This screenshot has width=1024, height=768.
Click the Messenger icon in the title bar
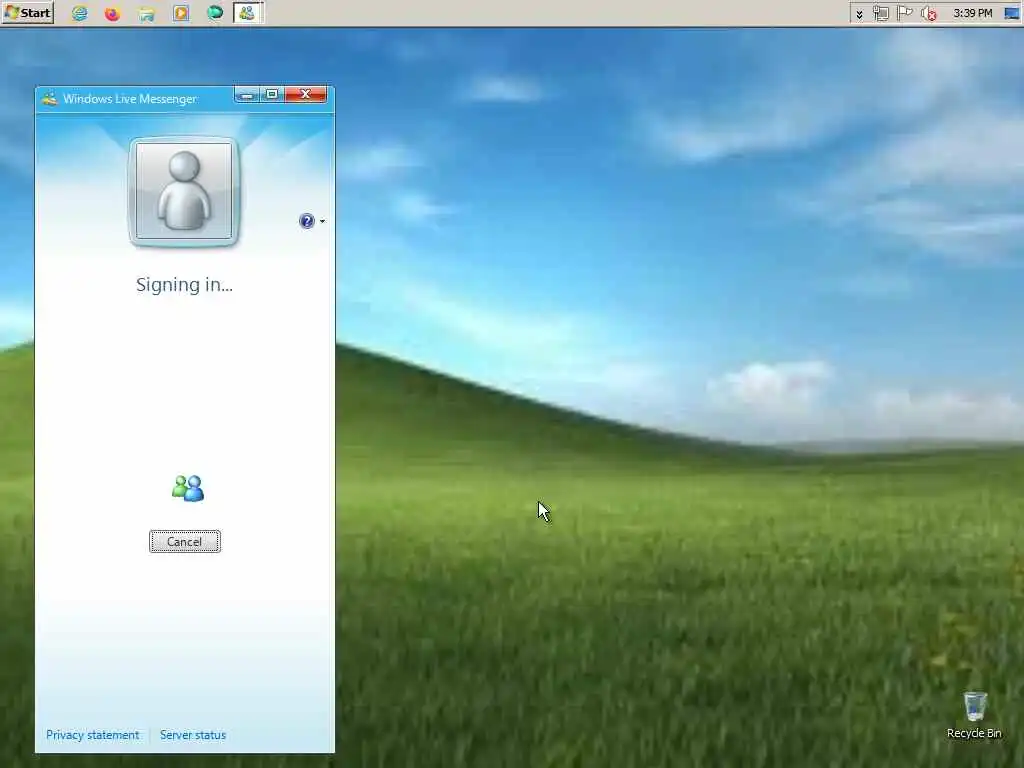pos(50,99)
